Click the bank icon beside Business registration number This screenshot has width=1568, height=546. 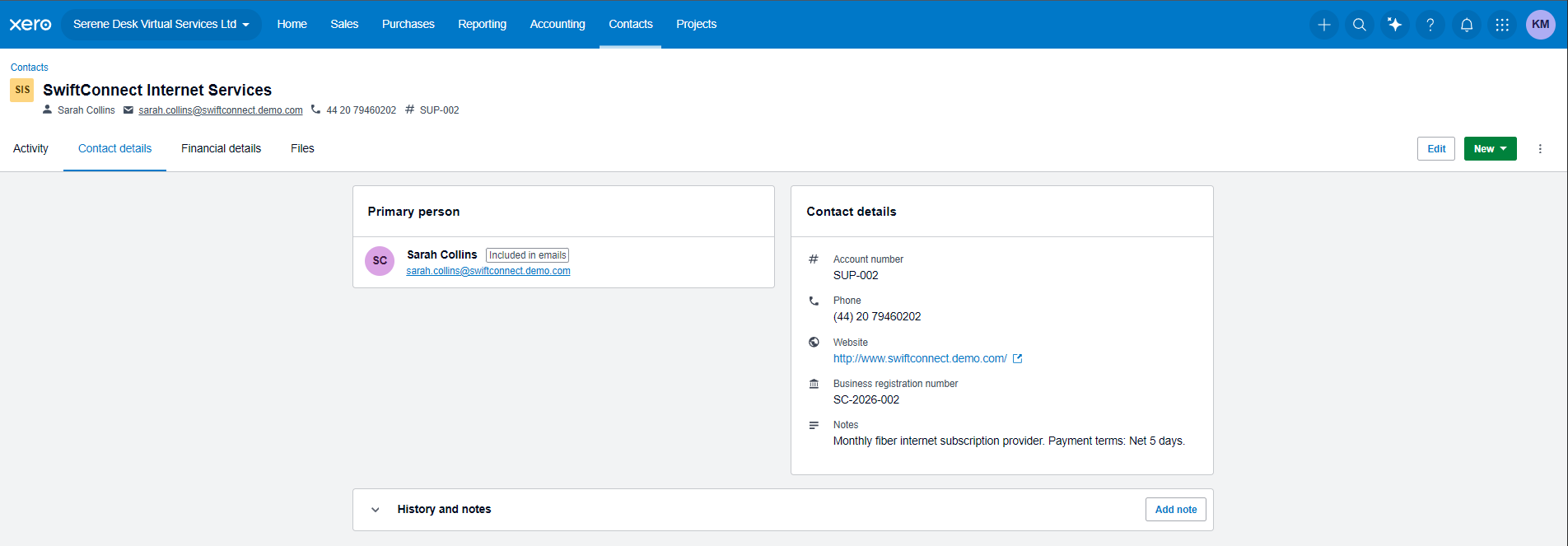coord(814,384)
